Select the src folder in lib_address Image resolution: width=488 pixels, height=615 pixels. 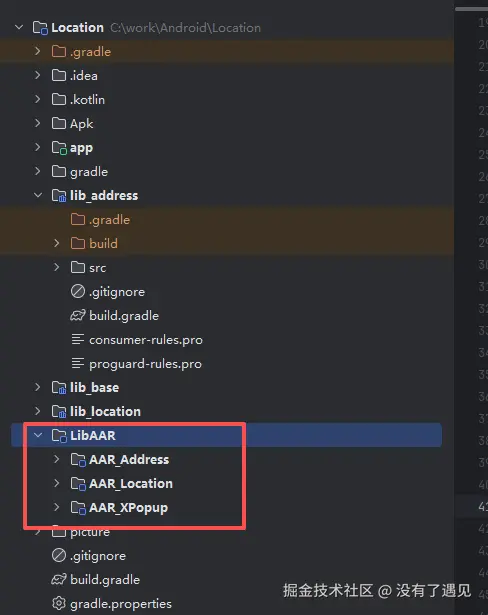coord(97,268)
